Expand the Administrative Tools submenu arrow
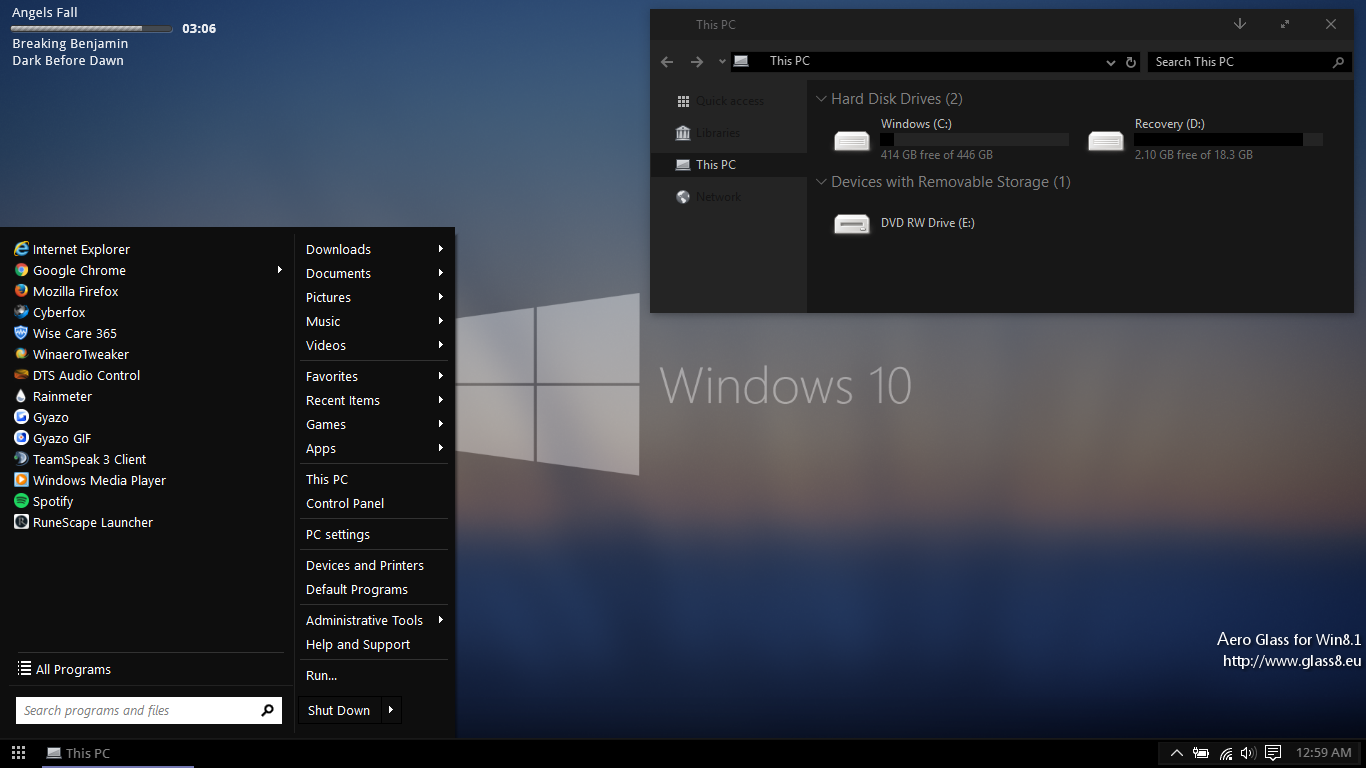1366x768 pixels. click(x=441, y=620)
